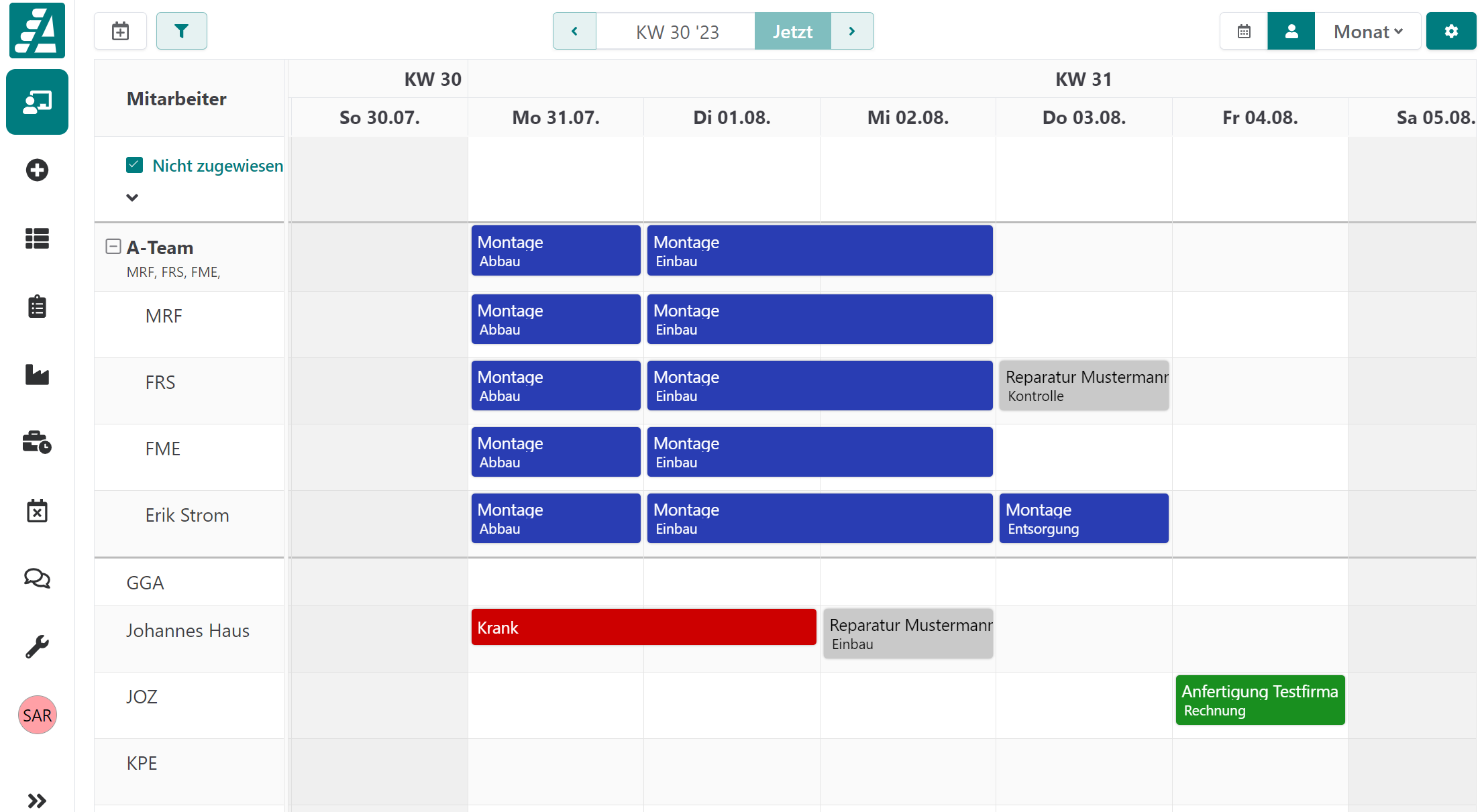1482x812 pixels.
Task: Open the factory sidebar icon
Action: (37, 375)
